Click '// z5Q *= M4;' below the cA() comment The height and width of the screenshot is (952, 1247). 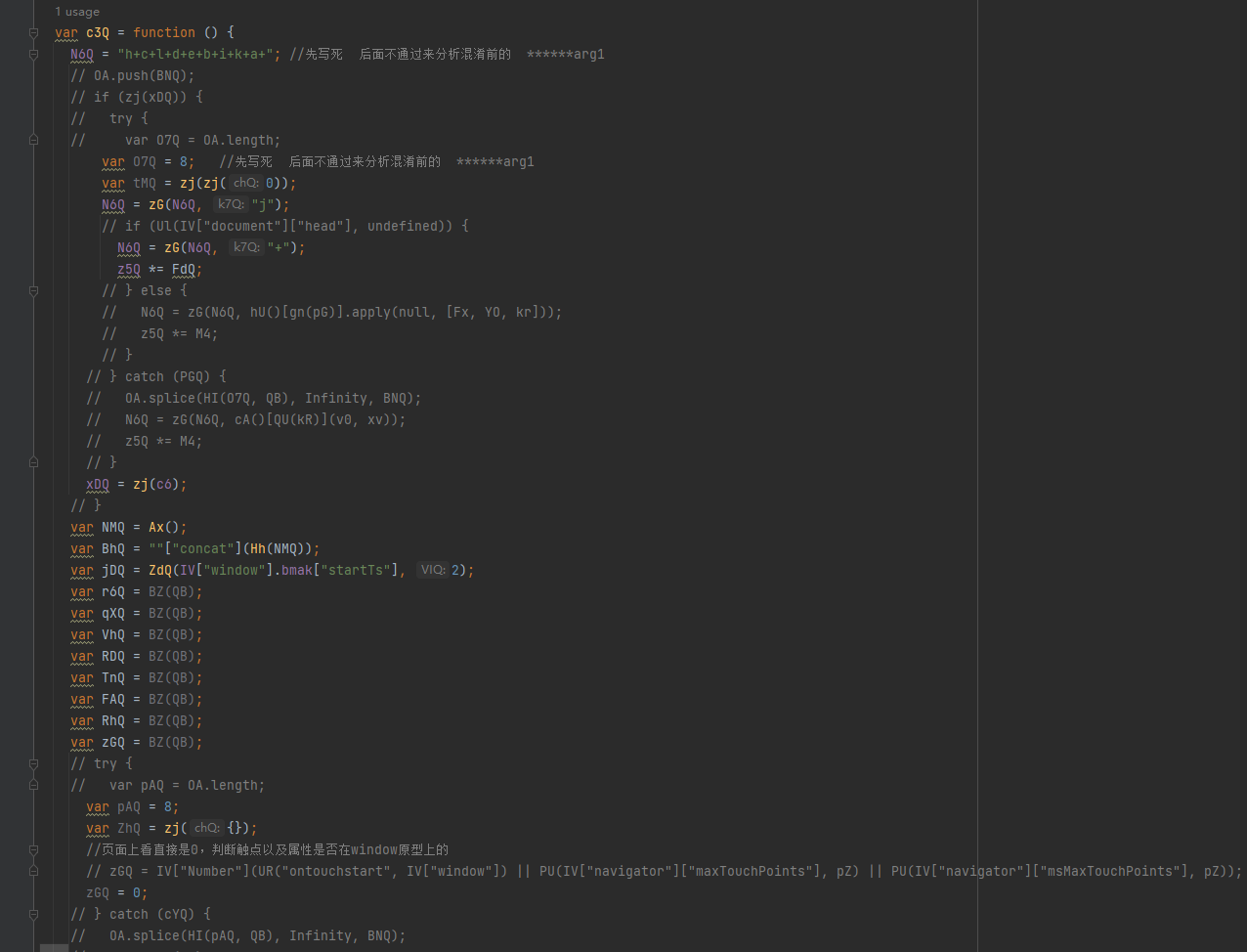pyautogui.click(x=145, y=441)
